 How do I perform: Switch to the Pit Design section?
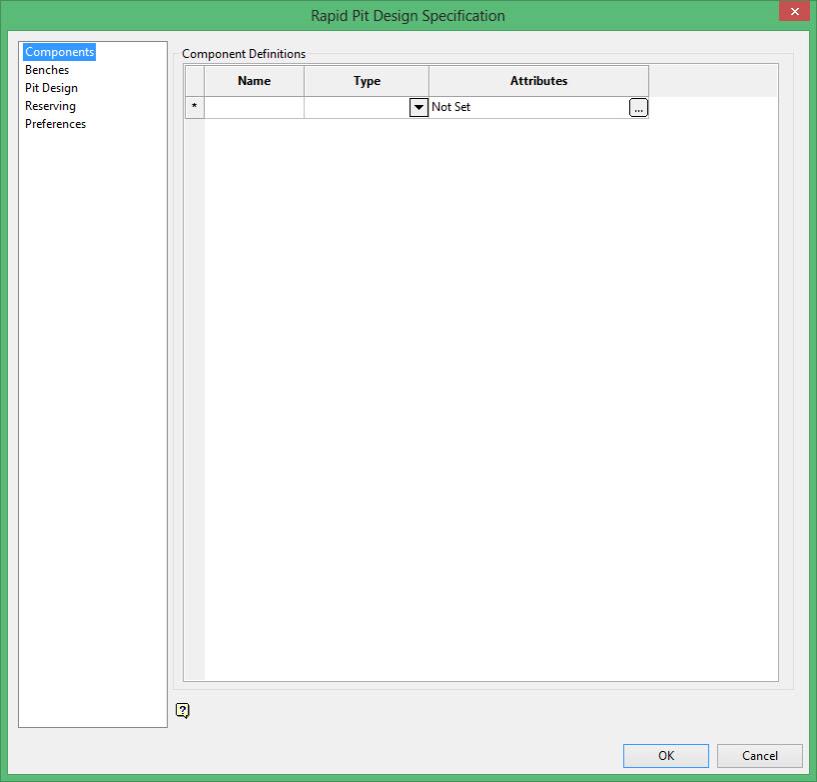coord(51,88)
